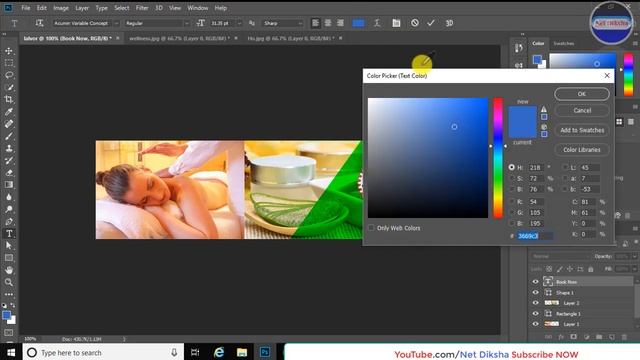This screenshot has width=640, height=360.
Task: Open the Layer menu
Action: point(82,8)
